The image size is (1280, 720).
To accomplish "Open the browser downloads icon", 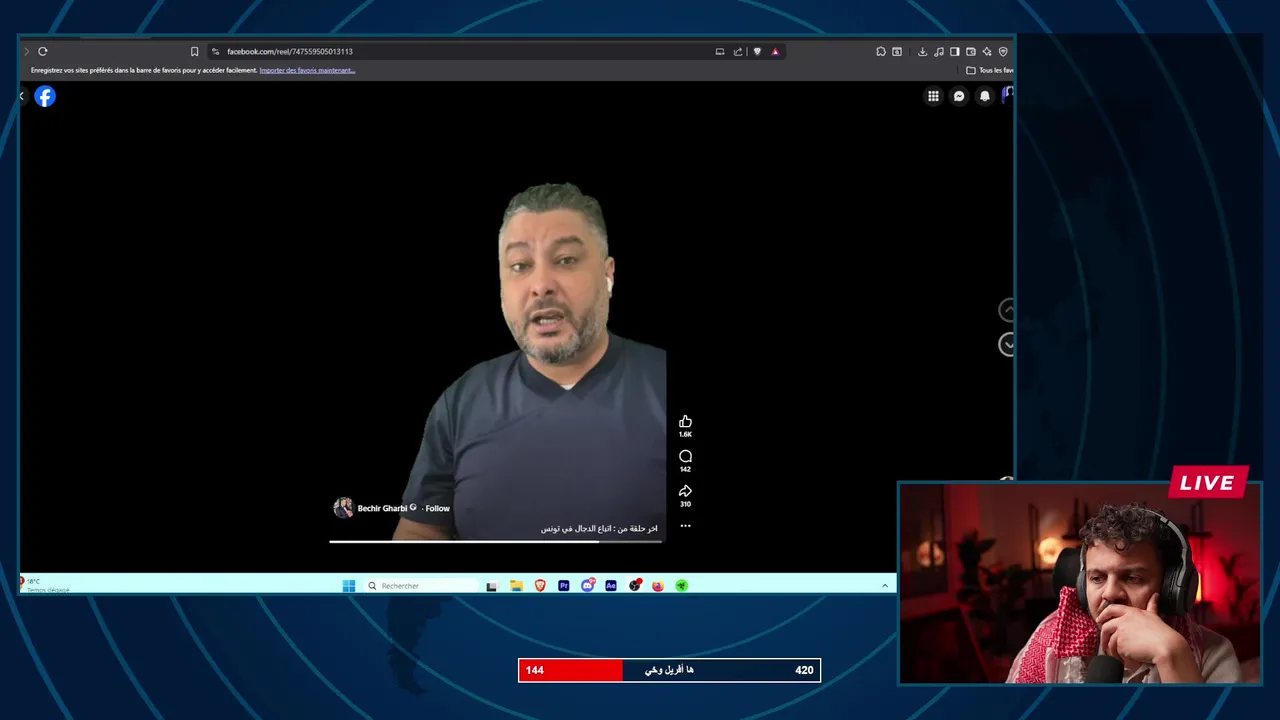I will click(922, 51).
